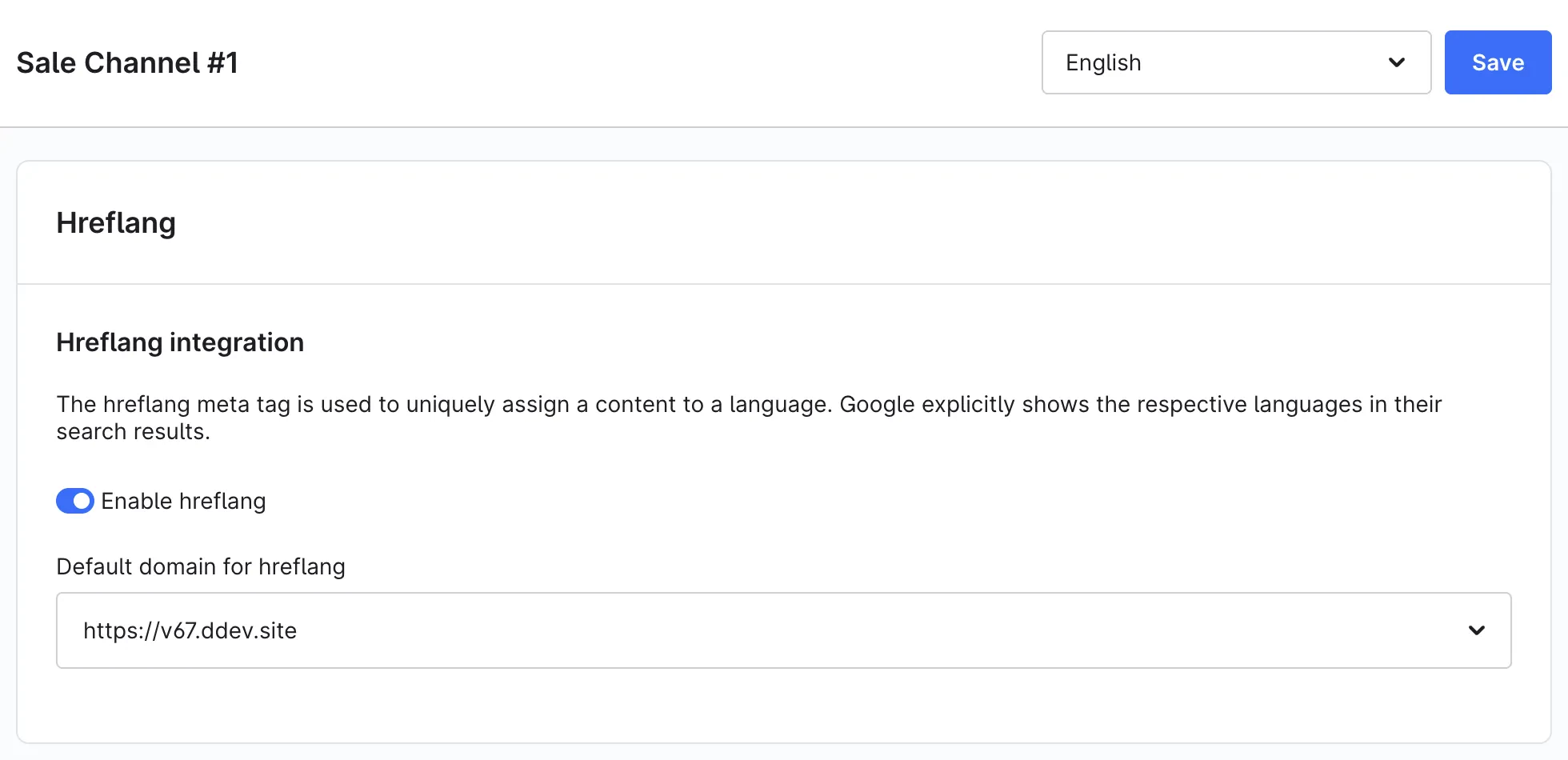
Task: Click the hreflang meta tag description paragraph
Action: 749,418
